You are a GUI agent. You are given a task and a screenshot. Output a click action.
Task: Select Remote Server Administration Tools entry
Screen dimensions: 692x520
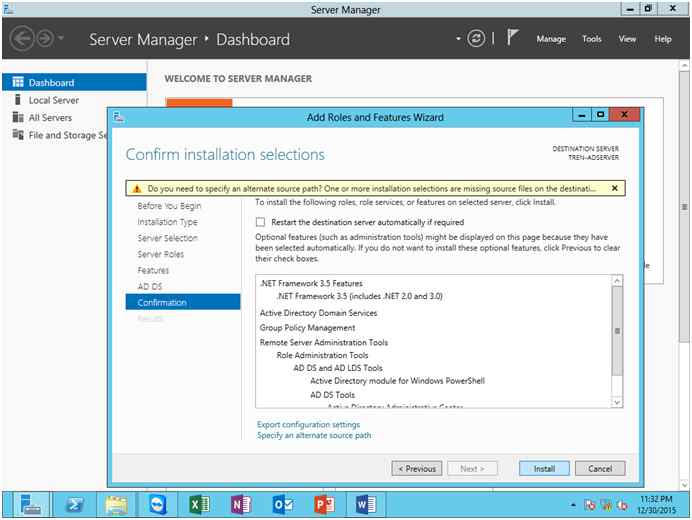click(323, 343)
